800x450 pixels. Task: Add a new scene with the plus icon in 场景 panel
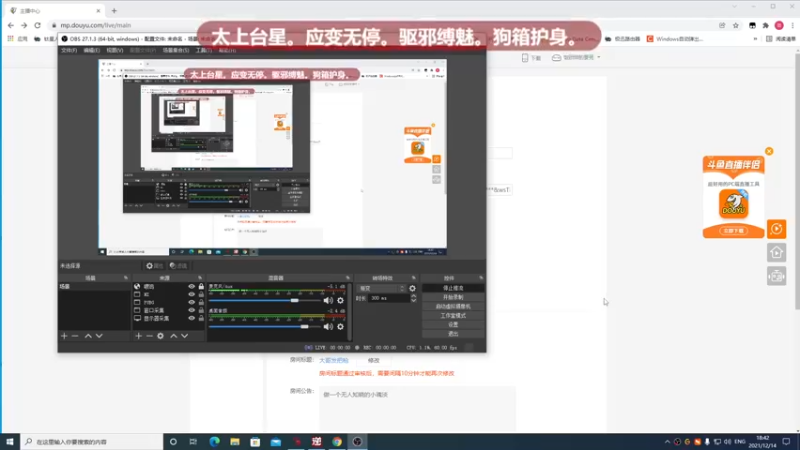point(64,336)
